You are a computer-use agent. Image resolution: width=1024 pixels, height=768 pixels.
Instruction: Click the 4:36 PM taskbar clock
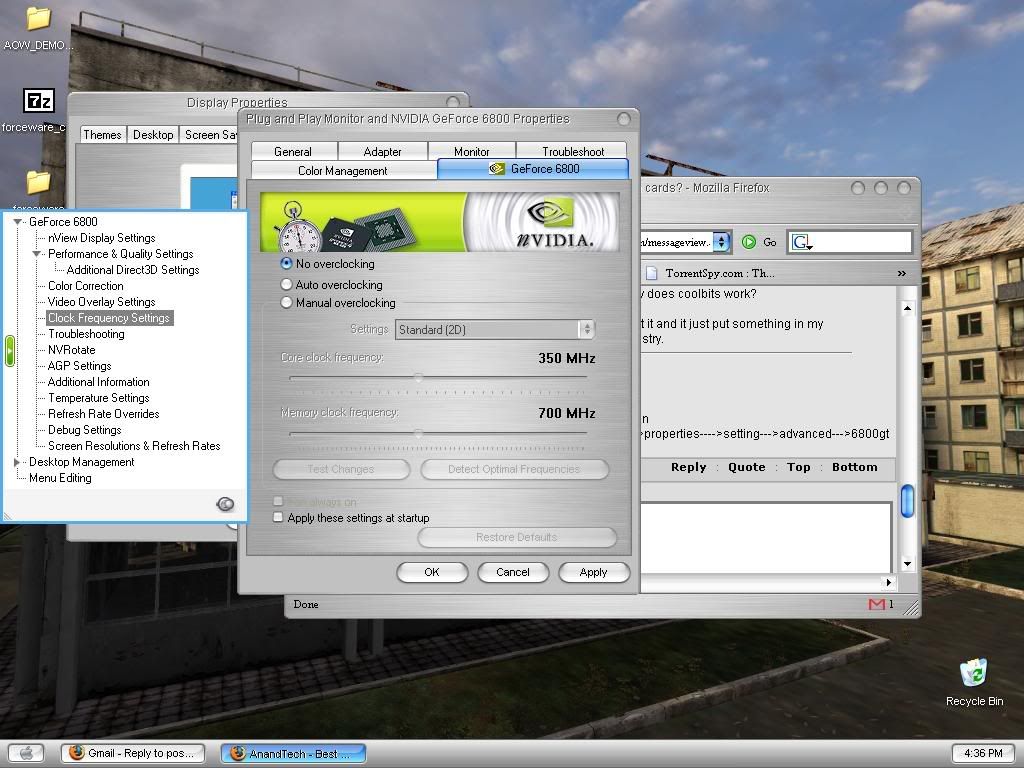(983, 753)
